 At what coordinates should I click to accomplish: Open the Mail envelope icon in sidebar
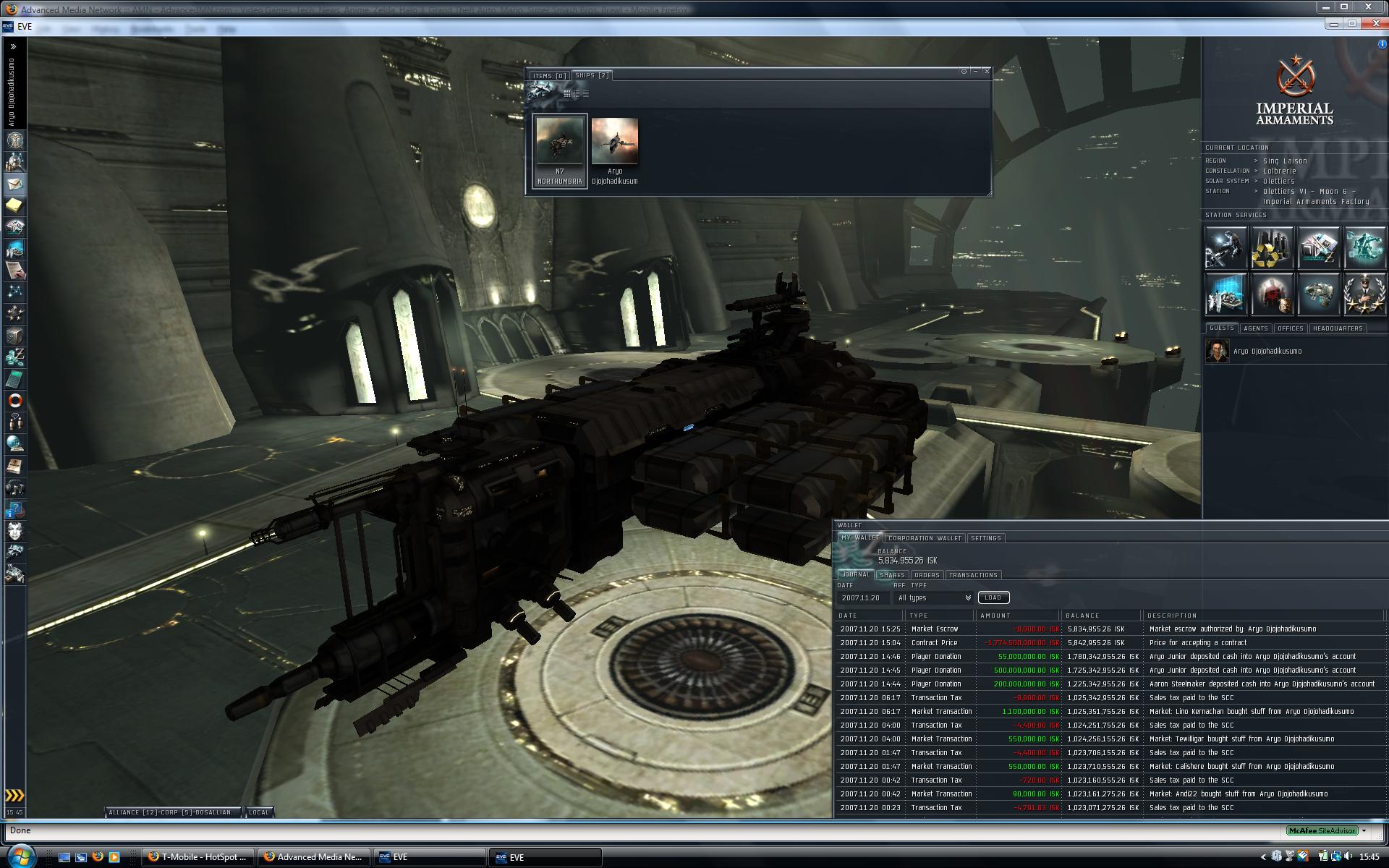point(15,184)
